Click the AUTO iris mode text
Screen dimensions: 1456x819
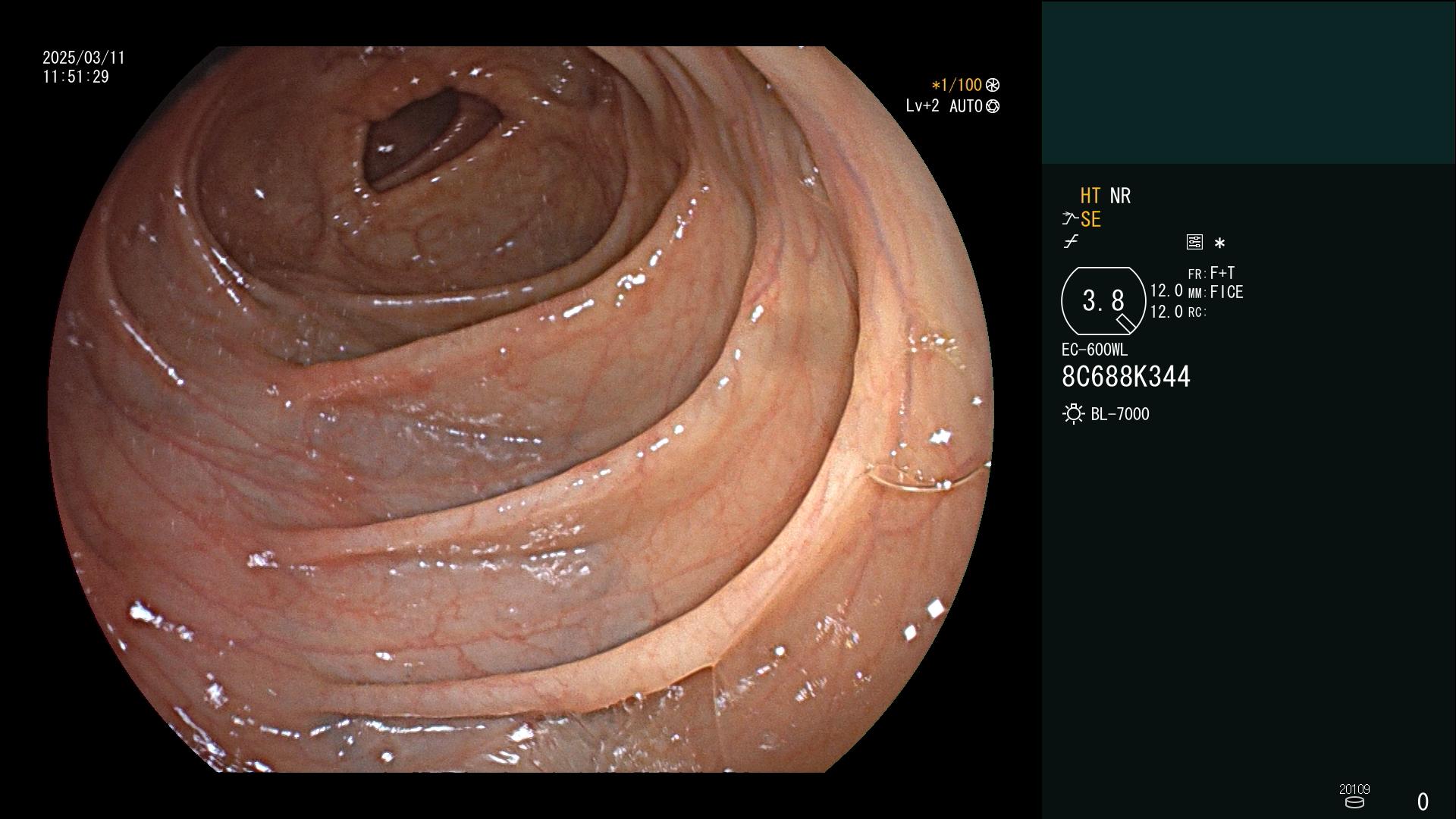point(965,106)
